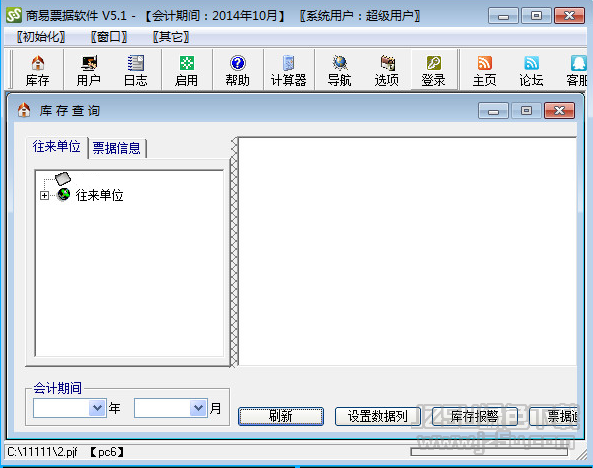Screen dimensions: 593x468
Task: Open the 库存 inventory toolbar icon
Action: [37, 70]
